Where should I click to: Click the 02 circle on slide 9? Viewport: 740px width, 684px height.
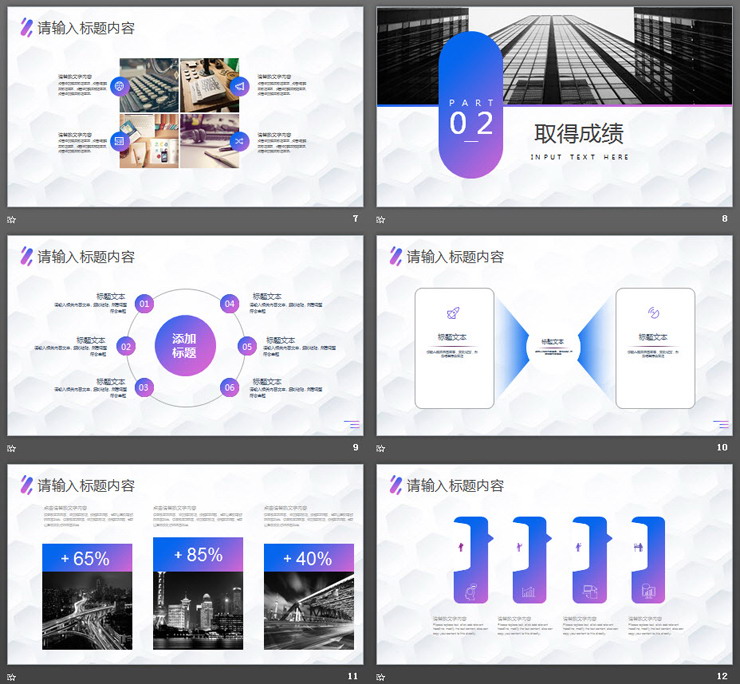[x=126, y=346]
